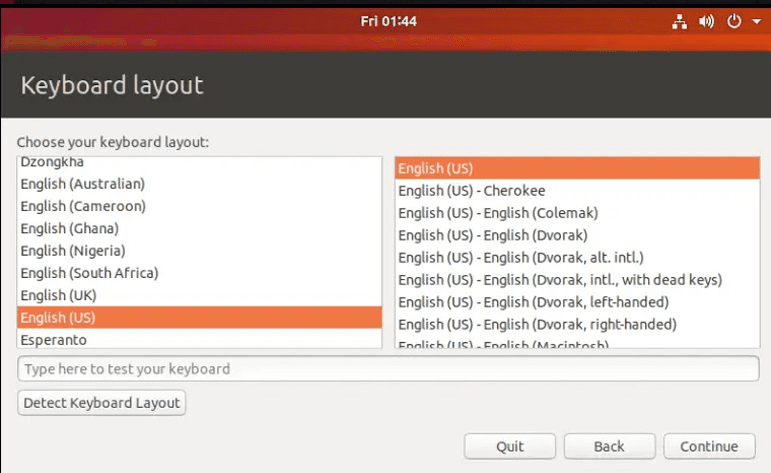
Task: Select English (UK) layout
Action: [x=200, y=295]
